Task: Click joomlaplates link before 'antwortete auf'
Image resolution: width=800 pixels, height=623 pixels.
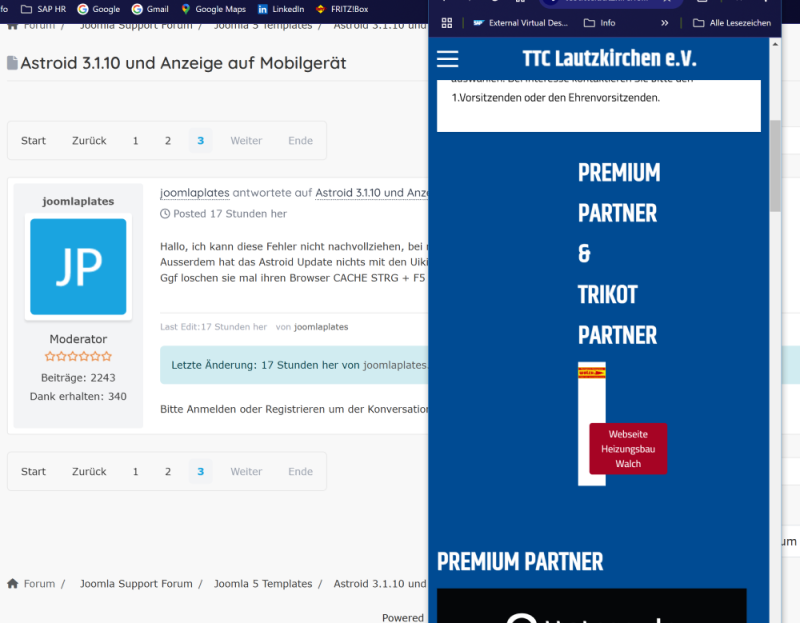Action: pyautogui.click(x=195, y=193)
